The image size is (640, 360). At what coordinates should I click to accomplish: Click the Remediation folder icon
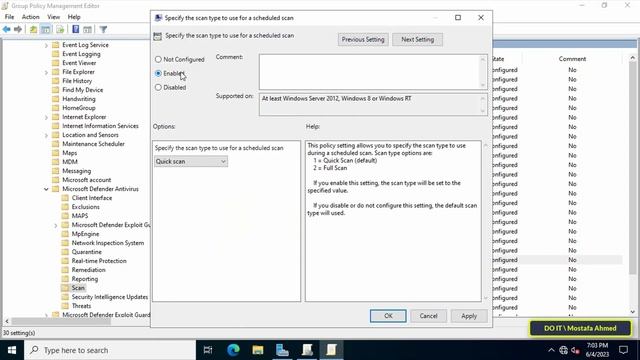pyautogui.click(x=65, y=270)
